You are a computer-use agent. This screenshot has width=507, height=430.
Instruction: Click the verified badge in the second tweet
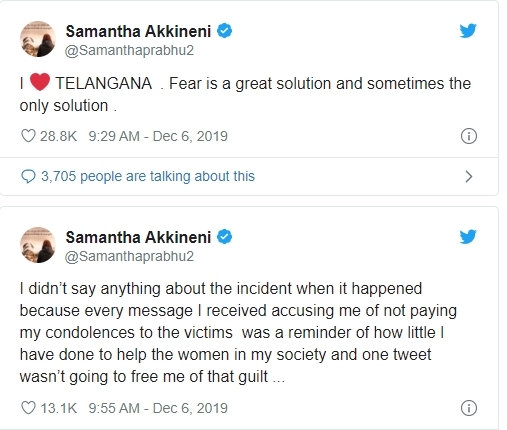coord(225,237)
